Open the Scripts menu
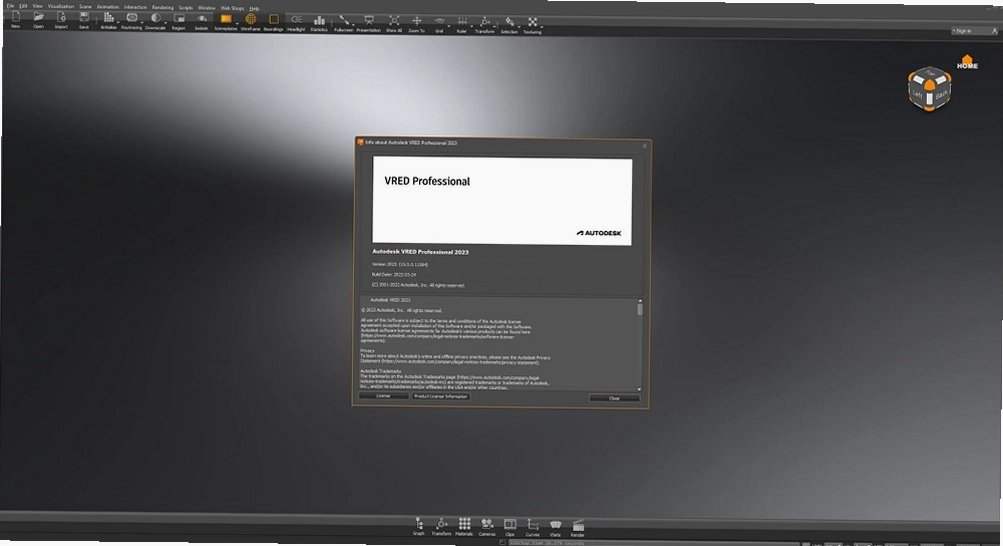 (186, 8)
